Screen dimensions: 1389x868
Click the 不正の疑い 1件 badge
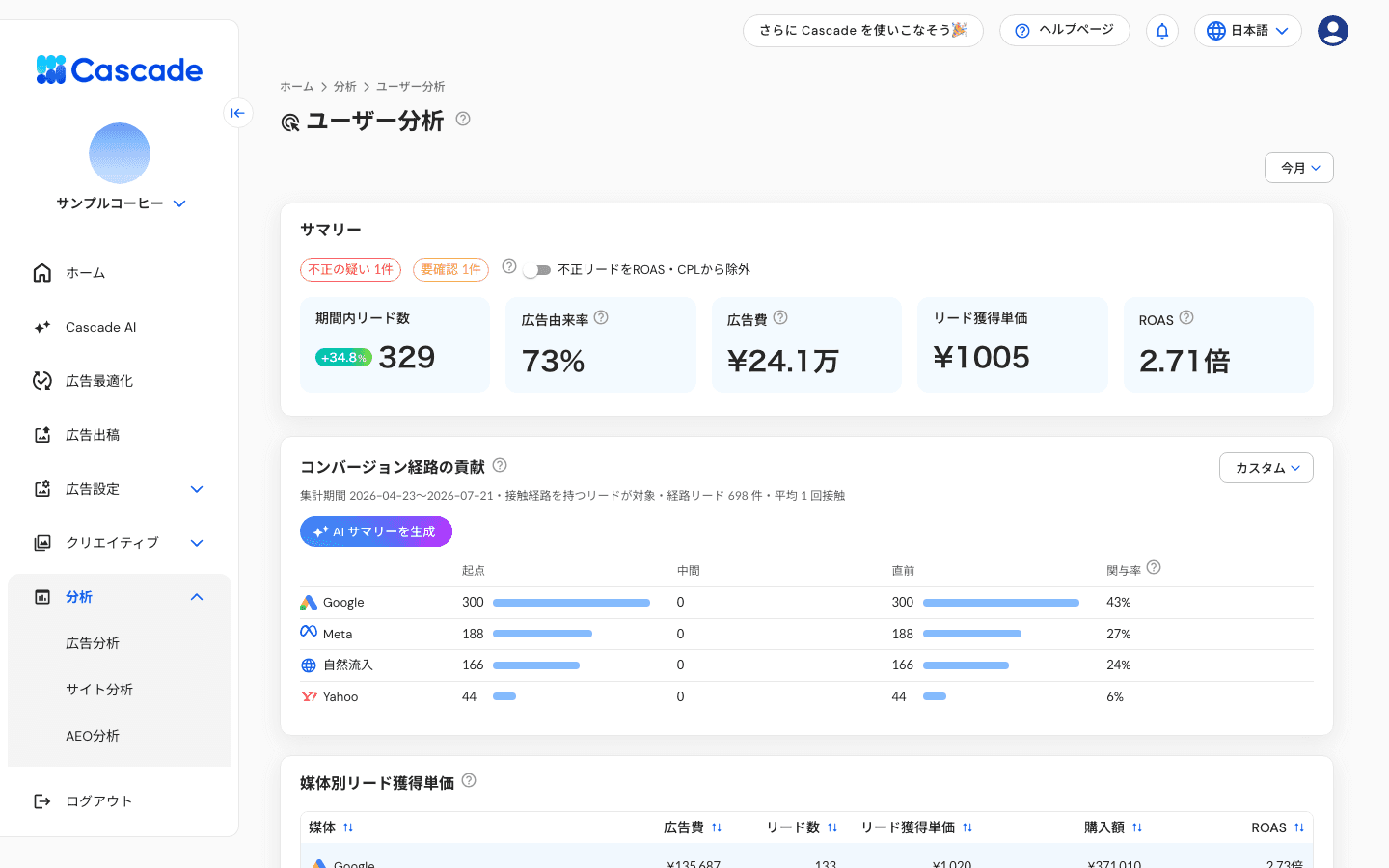click(350, 270)
